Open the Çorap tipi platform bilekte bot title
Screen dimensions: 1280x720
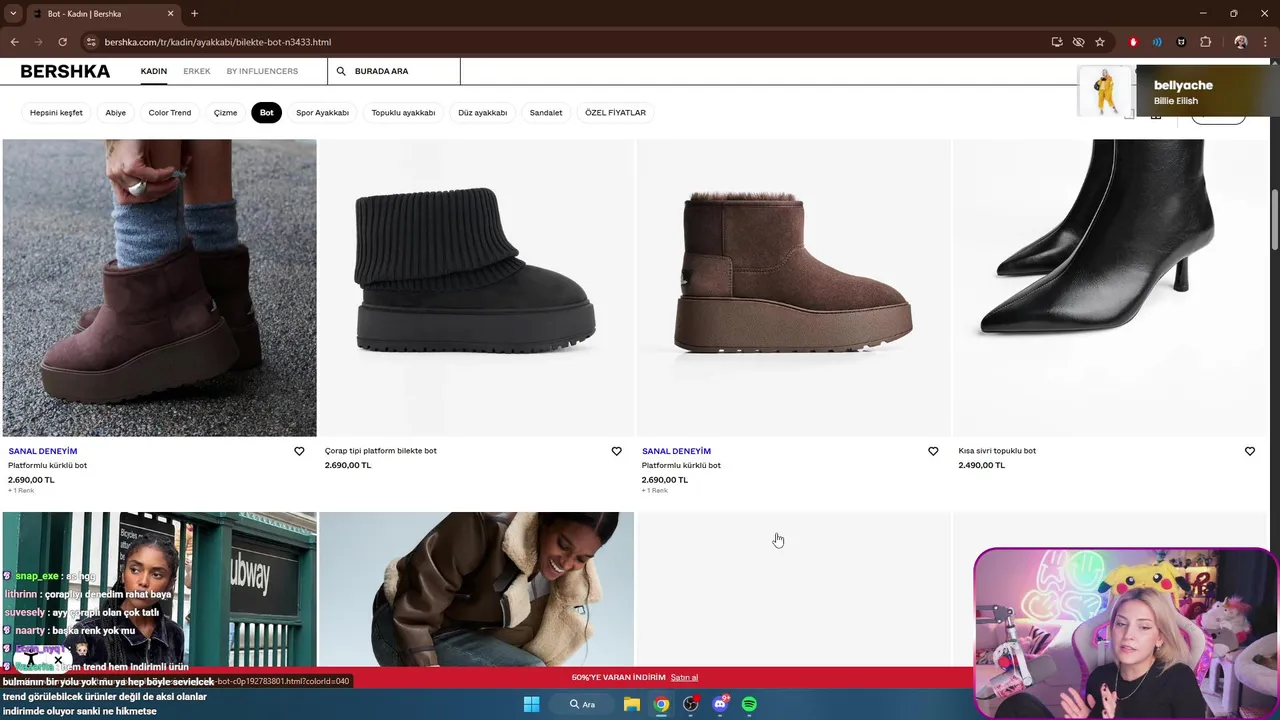[x=381, y=451]
